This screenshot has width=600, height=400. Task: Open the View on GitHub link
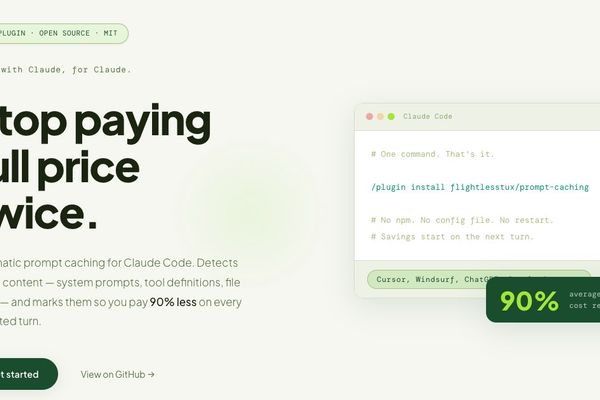tap(117, 374)
